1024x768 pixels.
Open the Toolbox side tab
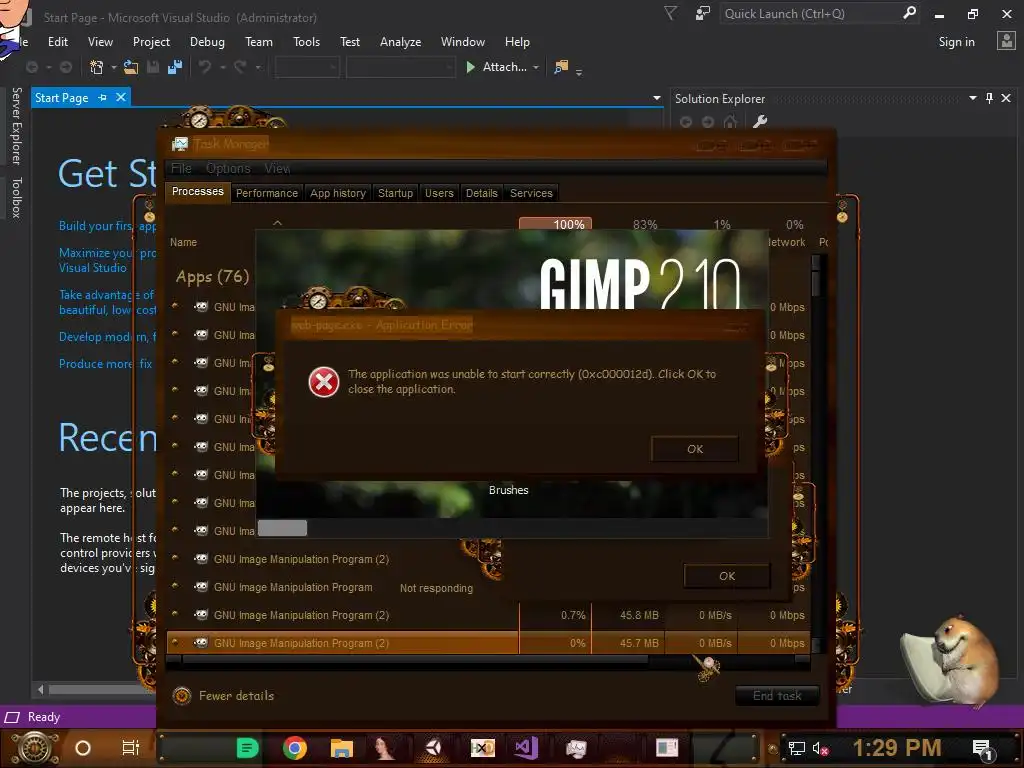16,197
